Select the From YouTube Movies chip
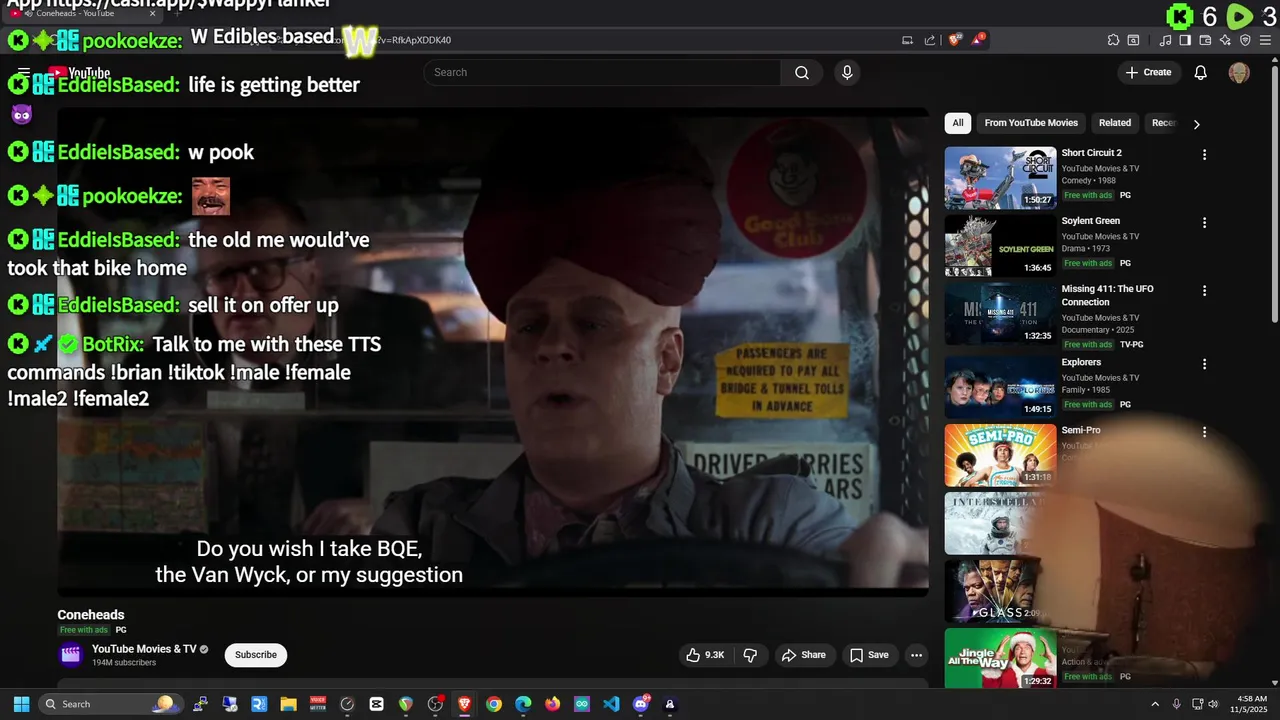 (x=1031, y=123)
